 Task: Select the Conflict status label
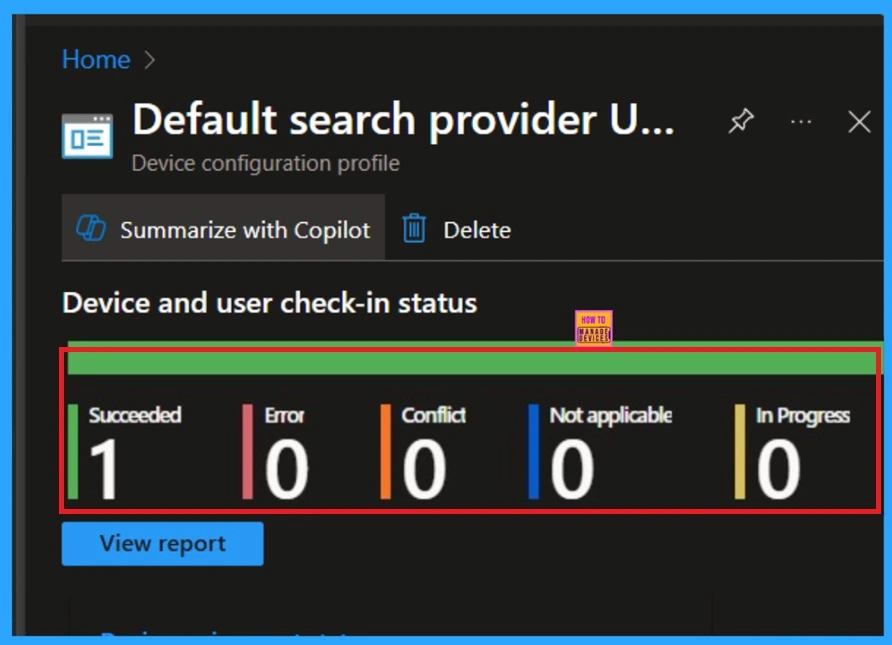pyautogui.click(x=433, y=415)
